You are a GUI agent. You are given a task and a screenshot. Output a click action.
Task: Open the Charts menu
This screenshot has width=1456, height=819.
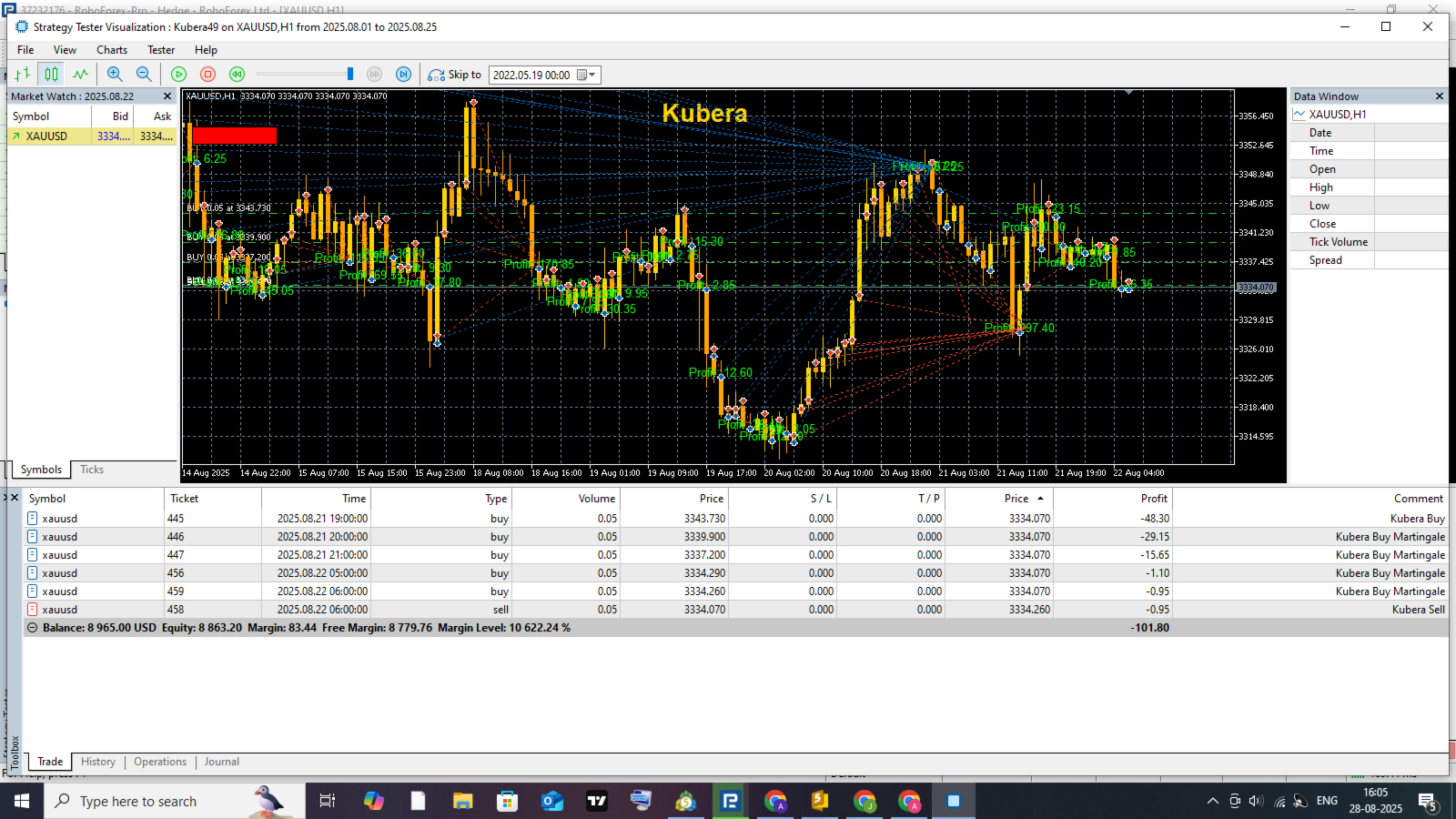click(112, 50)
